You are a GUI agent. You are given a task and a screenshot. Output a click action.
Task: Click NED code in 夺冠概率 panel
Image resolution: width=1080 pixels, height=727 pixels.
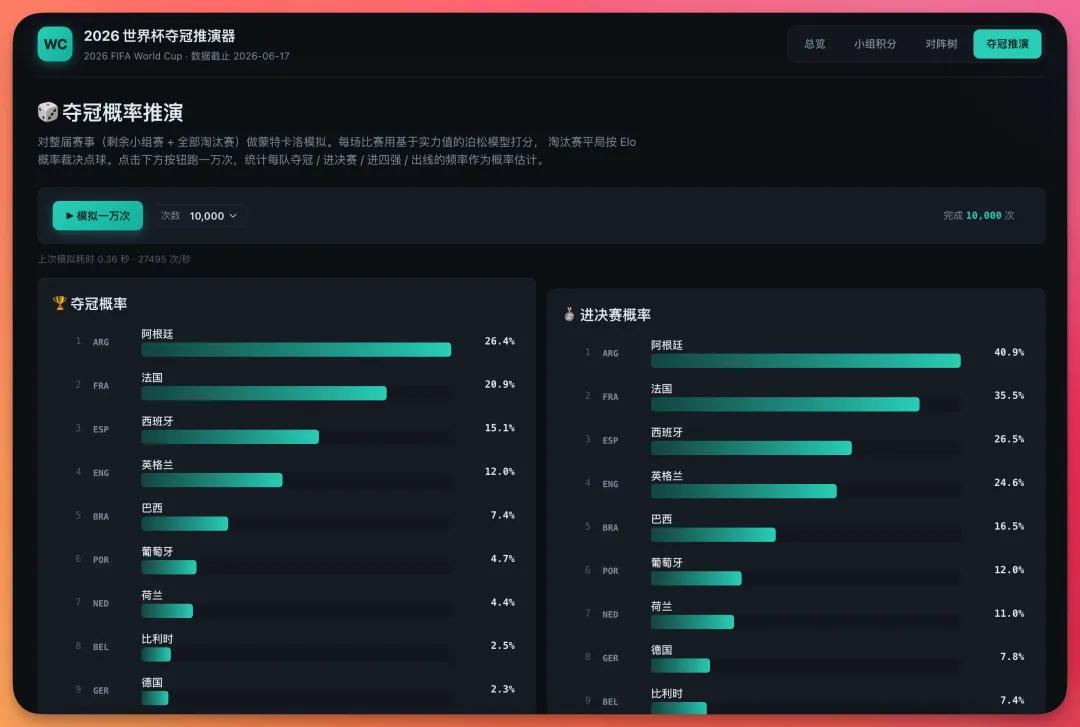[x=101, y=603]
